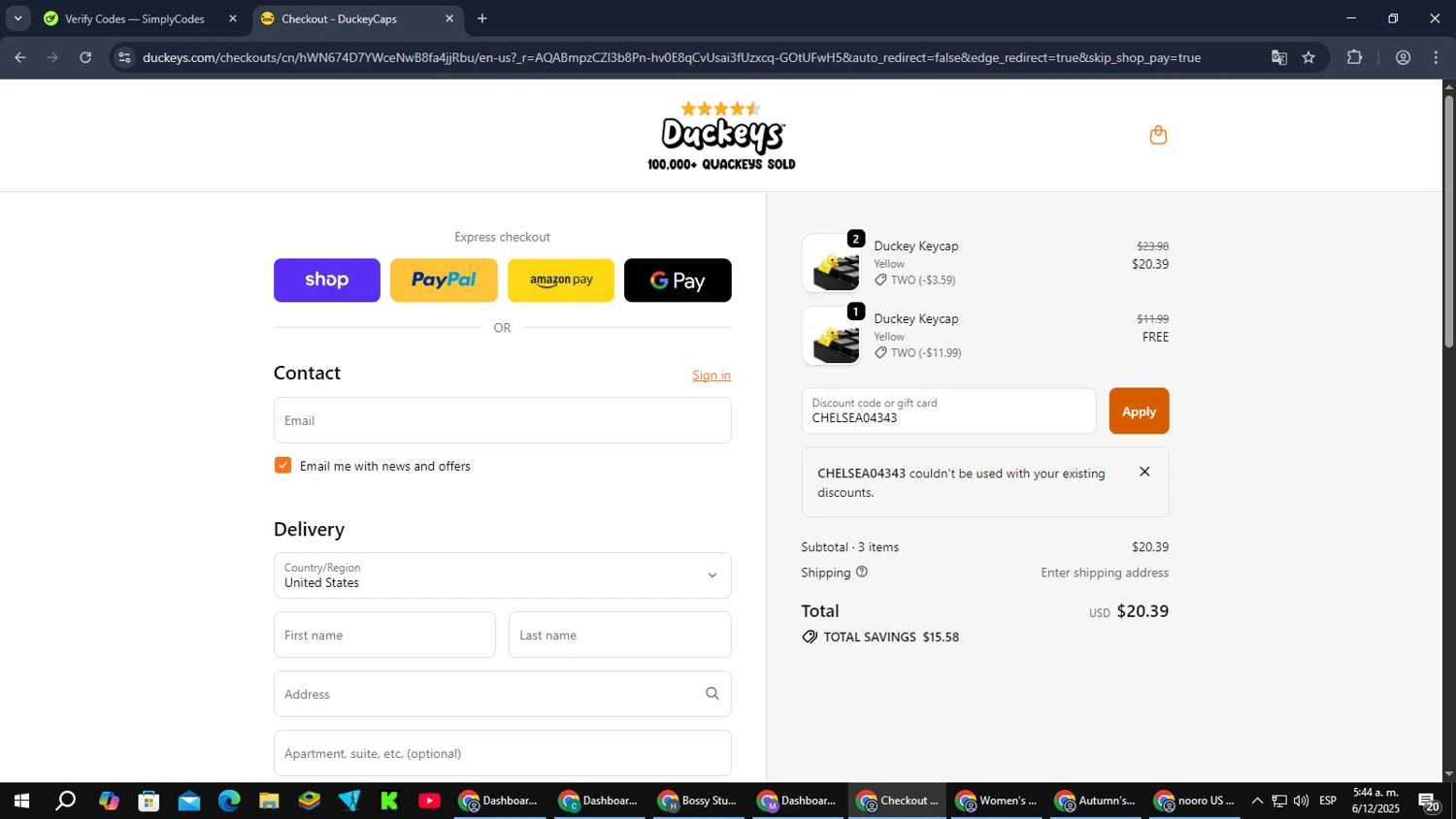Open browser extensions menu
The width and height of the screenshot is (1456, 819).
(x=1355, y=57)
